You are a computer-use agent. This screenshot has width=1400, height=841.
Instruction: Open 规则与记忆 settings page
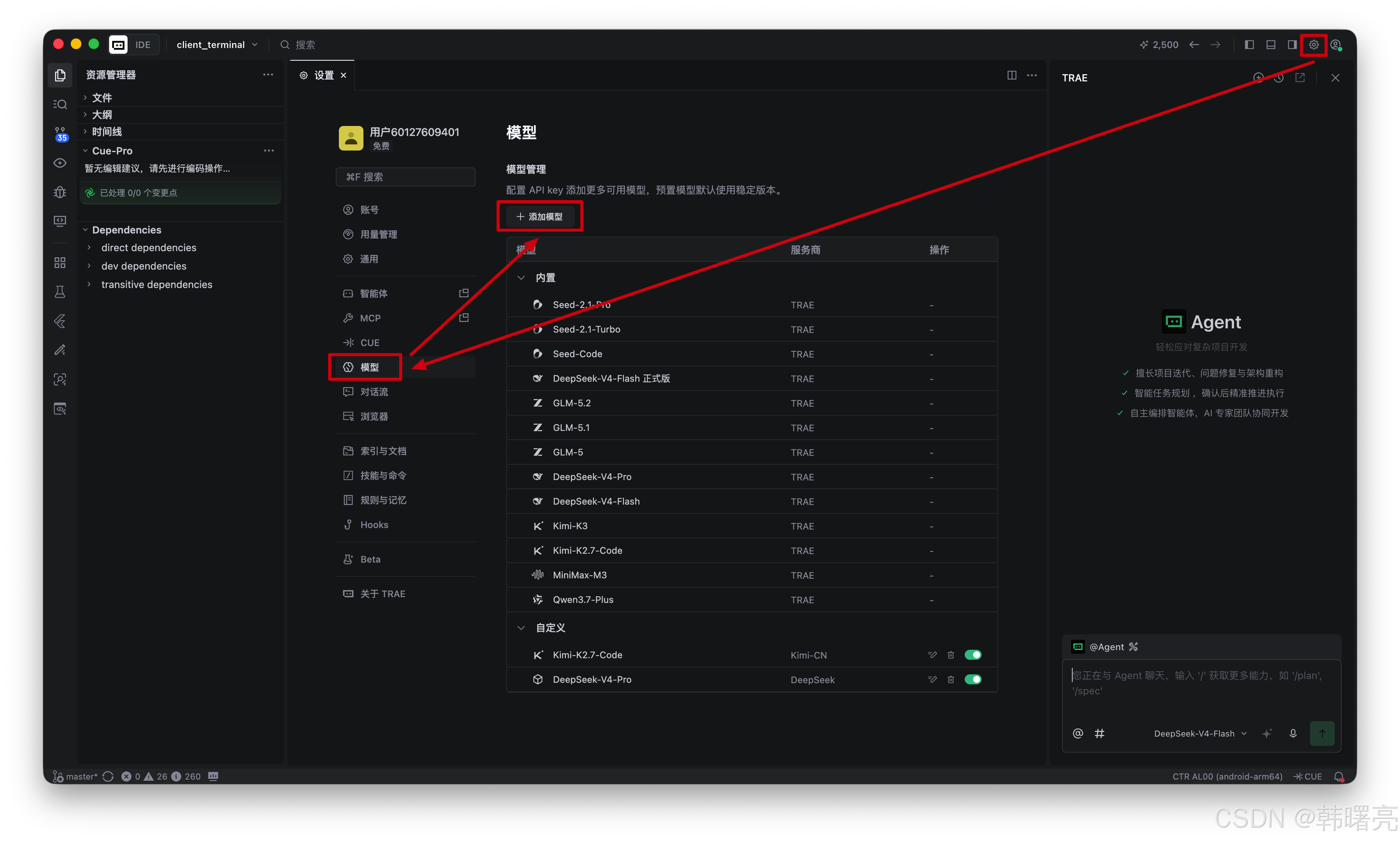tap(405, 500)
